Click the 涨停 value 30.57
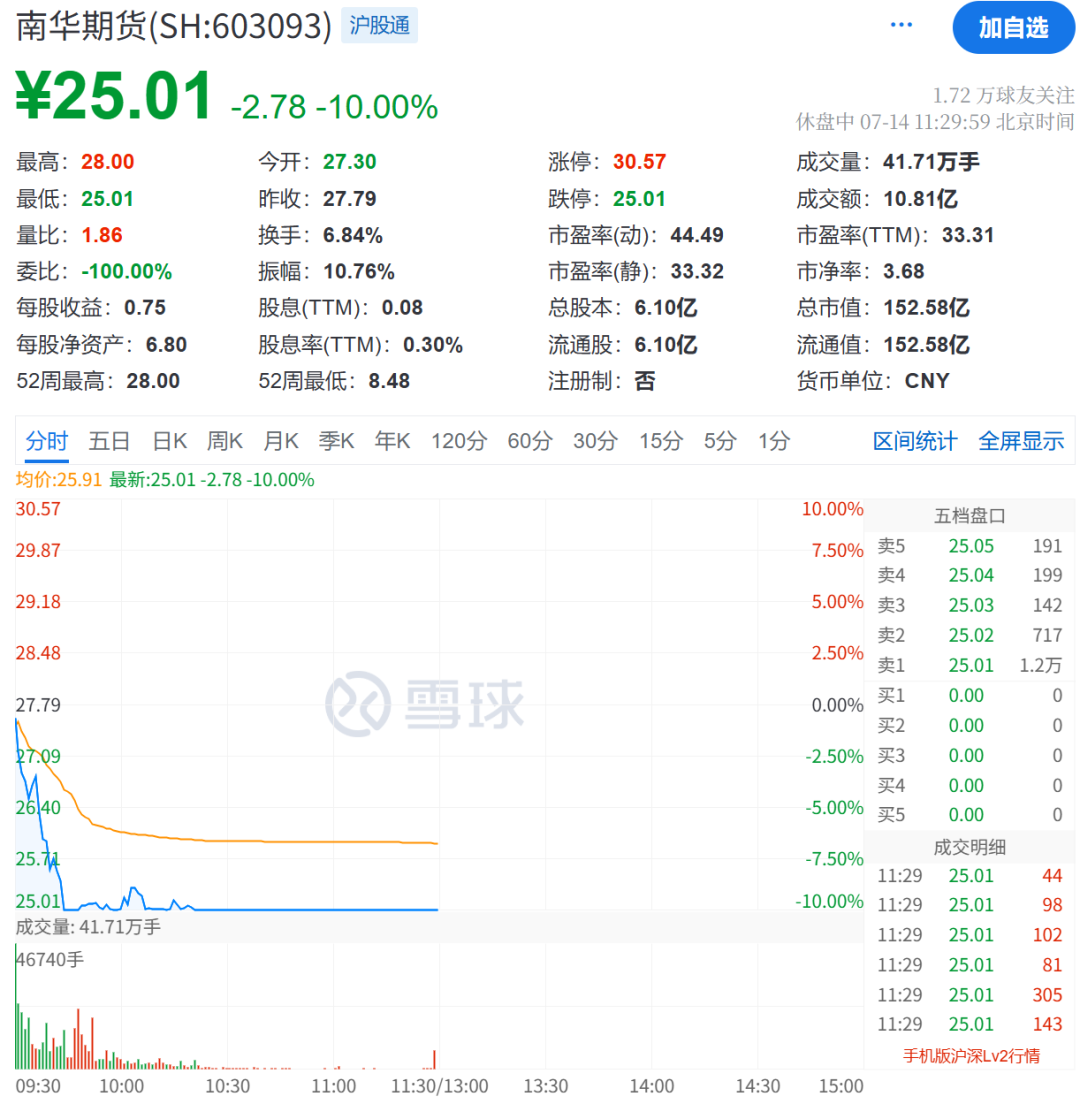Screen dimensions: 1080x1104 [x=639, y=162]
